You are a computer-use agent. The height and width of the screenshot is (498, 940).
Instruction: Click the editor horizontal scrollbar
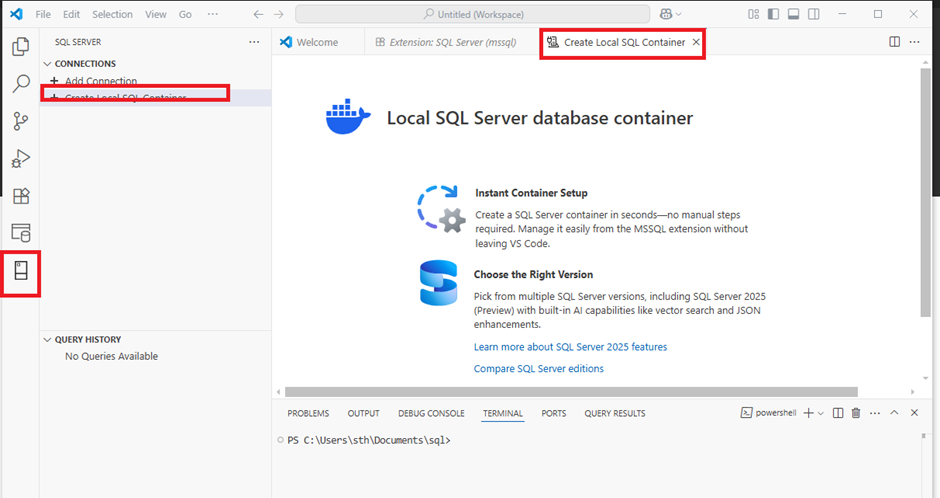click(571, 392)
